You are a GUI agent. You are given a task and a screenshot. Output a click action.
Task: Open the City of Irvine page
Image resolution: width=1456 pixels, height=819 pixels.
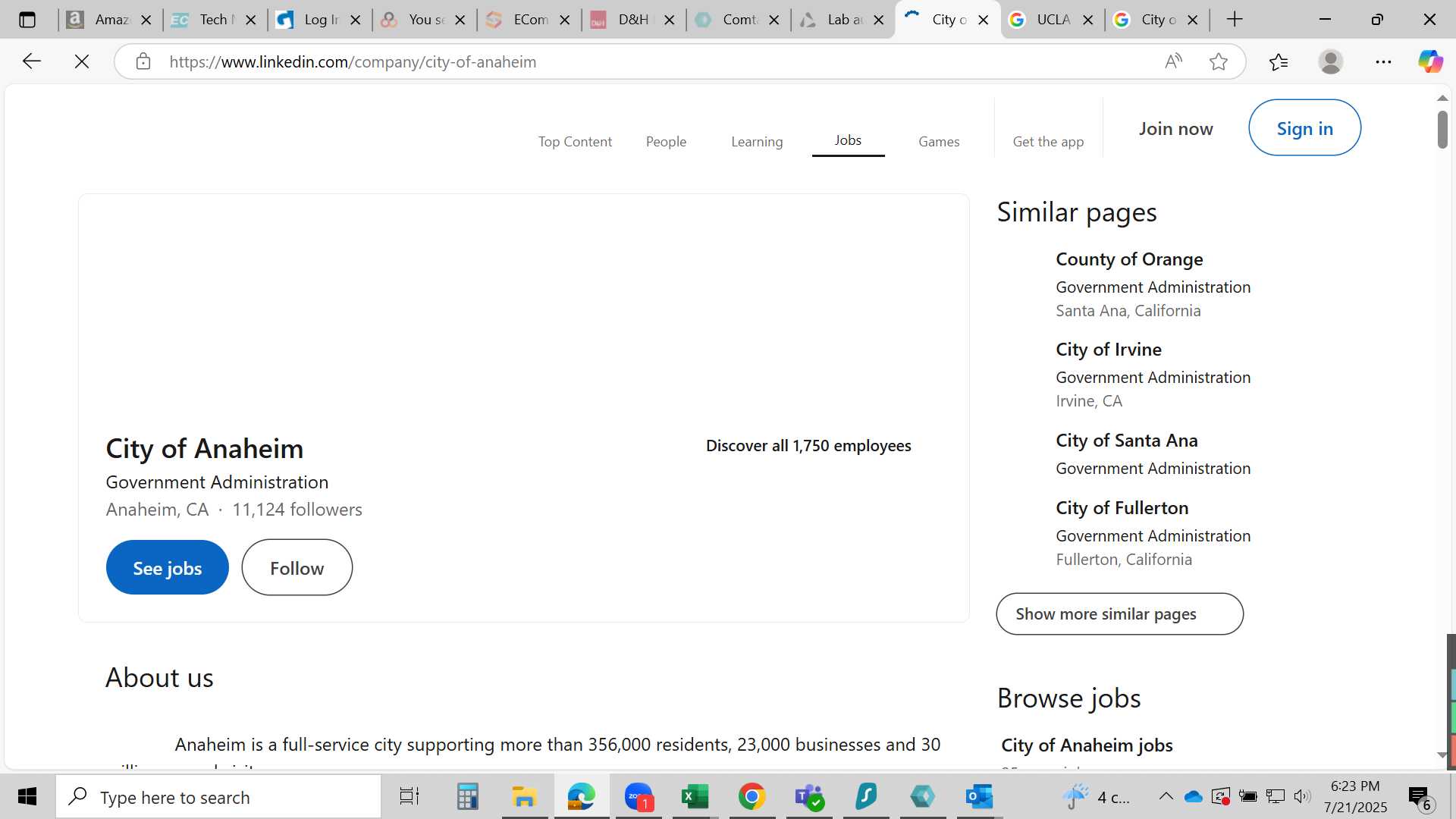[1108, 350]
